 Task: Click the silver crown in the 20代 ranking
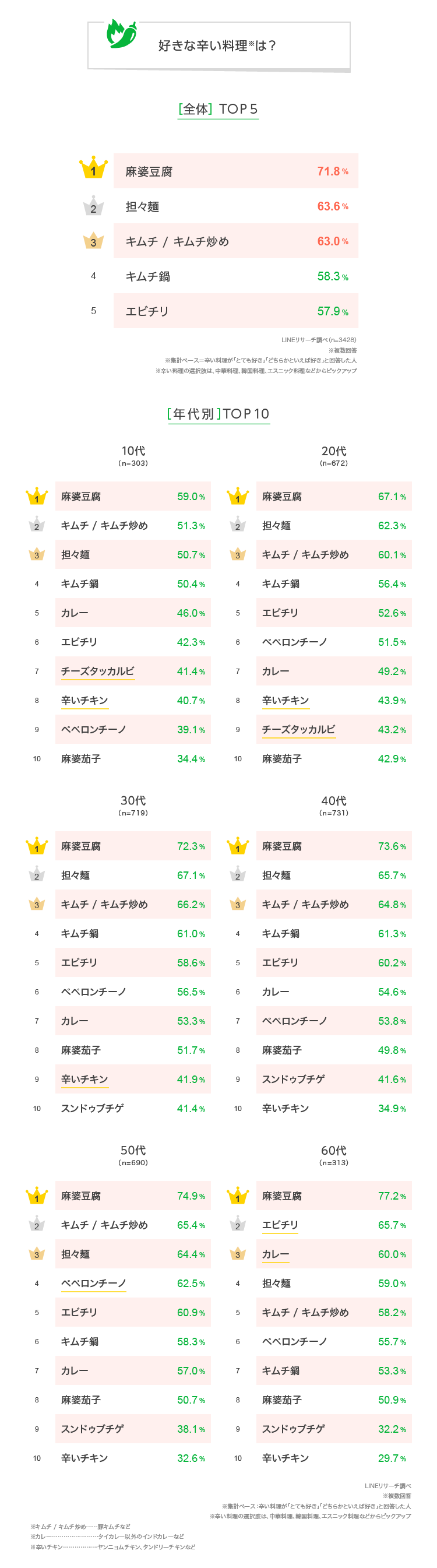point(237,524)
